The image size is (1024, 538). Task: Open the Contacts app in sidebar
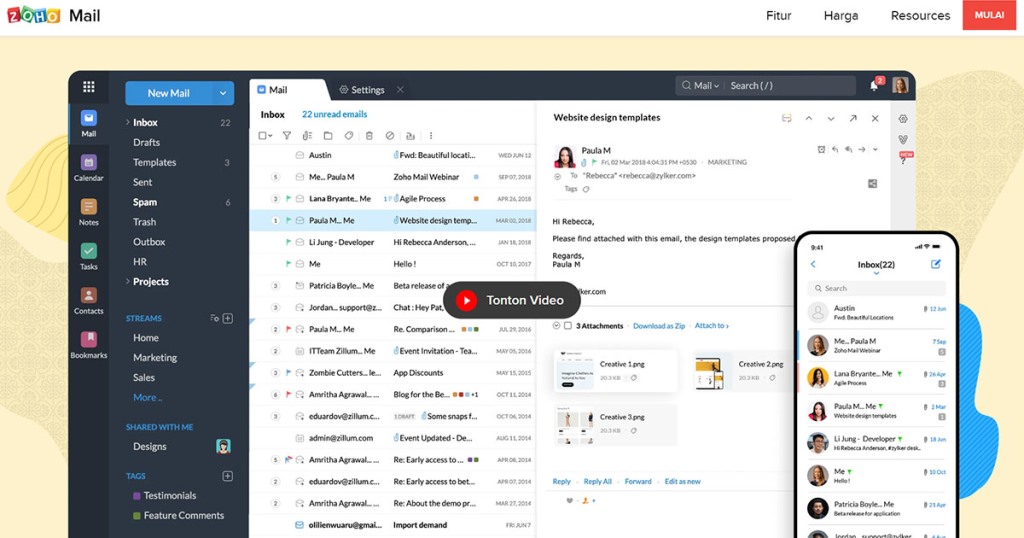89,301
